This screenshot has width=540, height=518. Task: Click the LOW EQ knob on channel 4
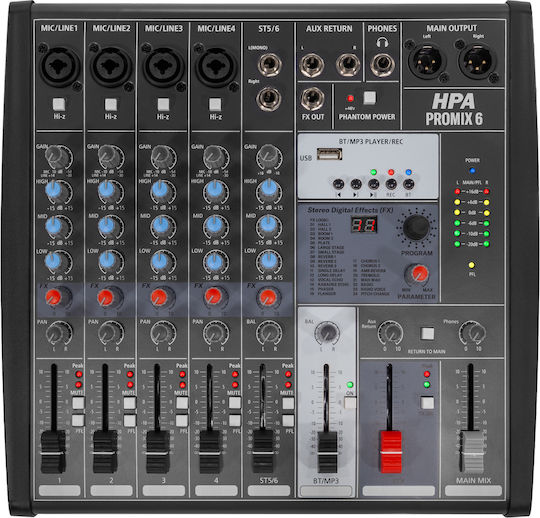(x=216, y=261)
